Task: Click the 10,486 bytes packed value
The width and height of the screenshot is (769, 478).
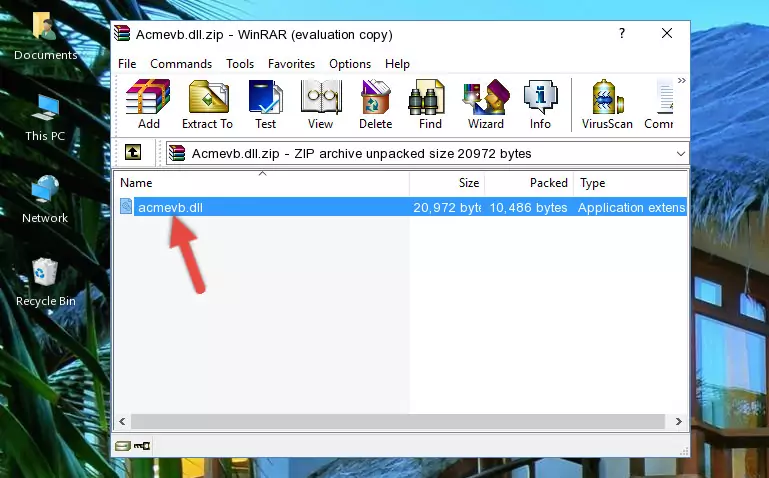Action: (x=528, y=207)
